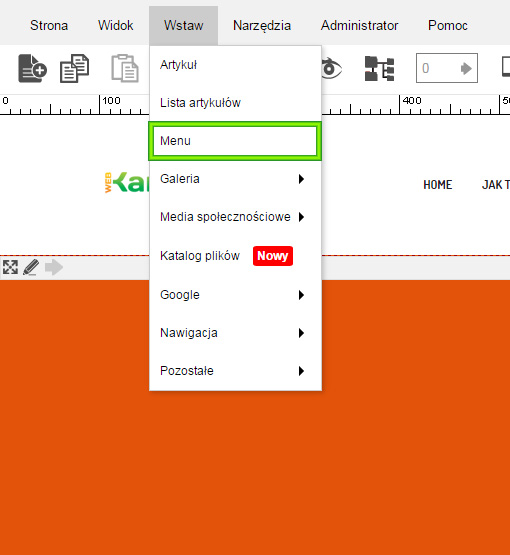Click the pencil edit icon
This screenshot has height=555, width=510.
(x=31, y=267)
